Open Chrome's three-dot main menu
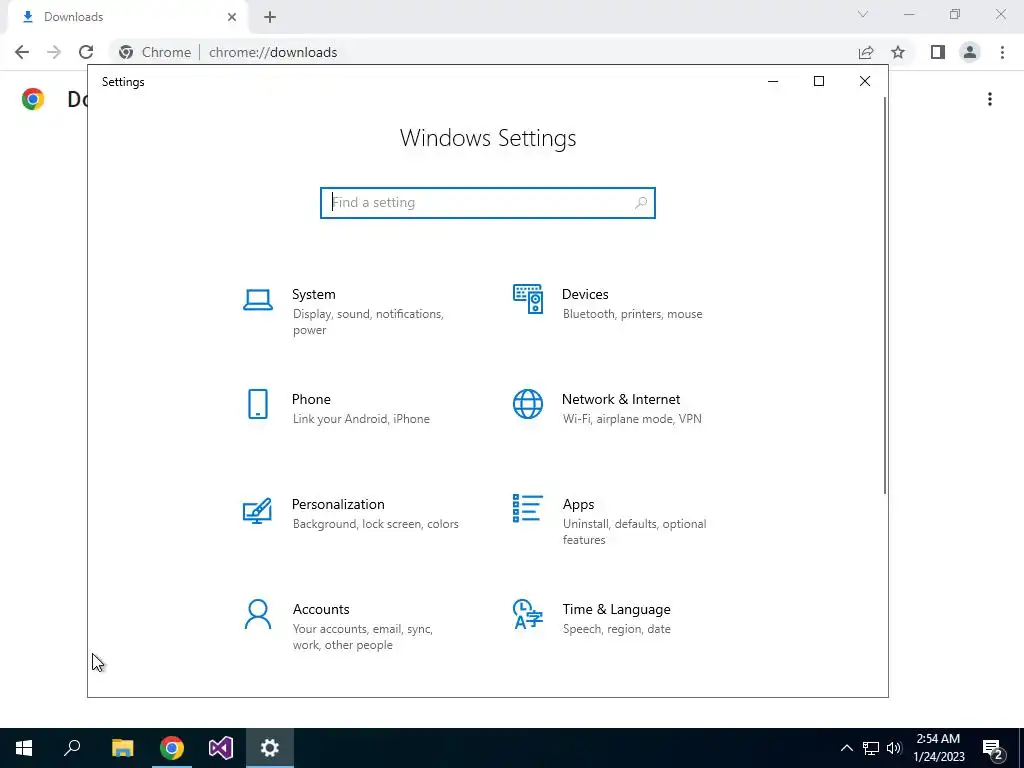This screenshot has width=1024, height=768. tap(1002, 52)
